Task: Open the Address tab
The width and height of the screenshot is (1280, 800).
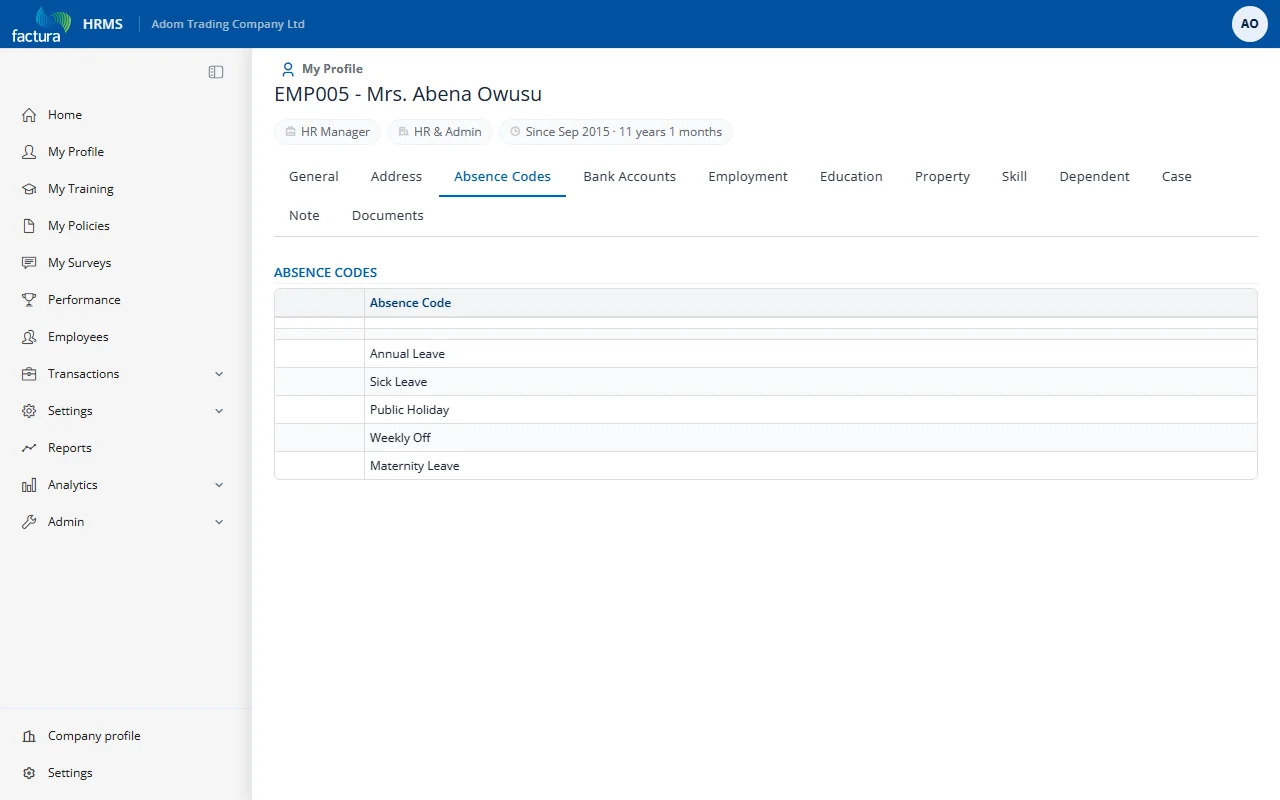Action: [x=396, y=177]
